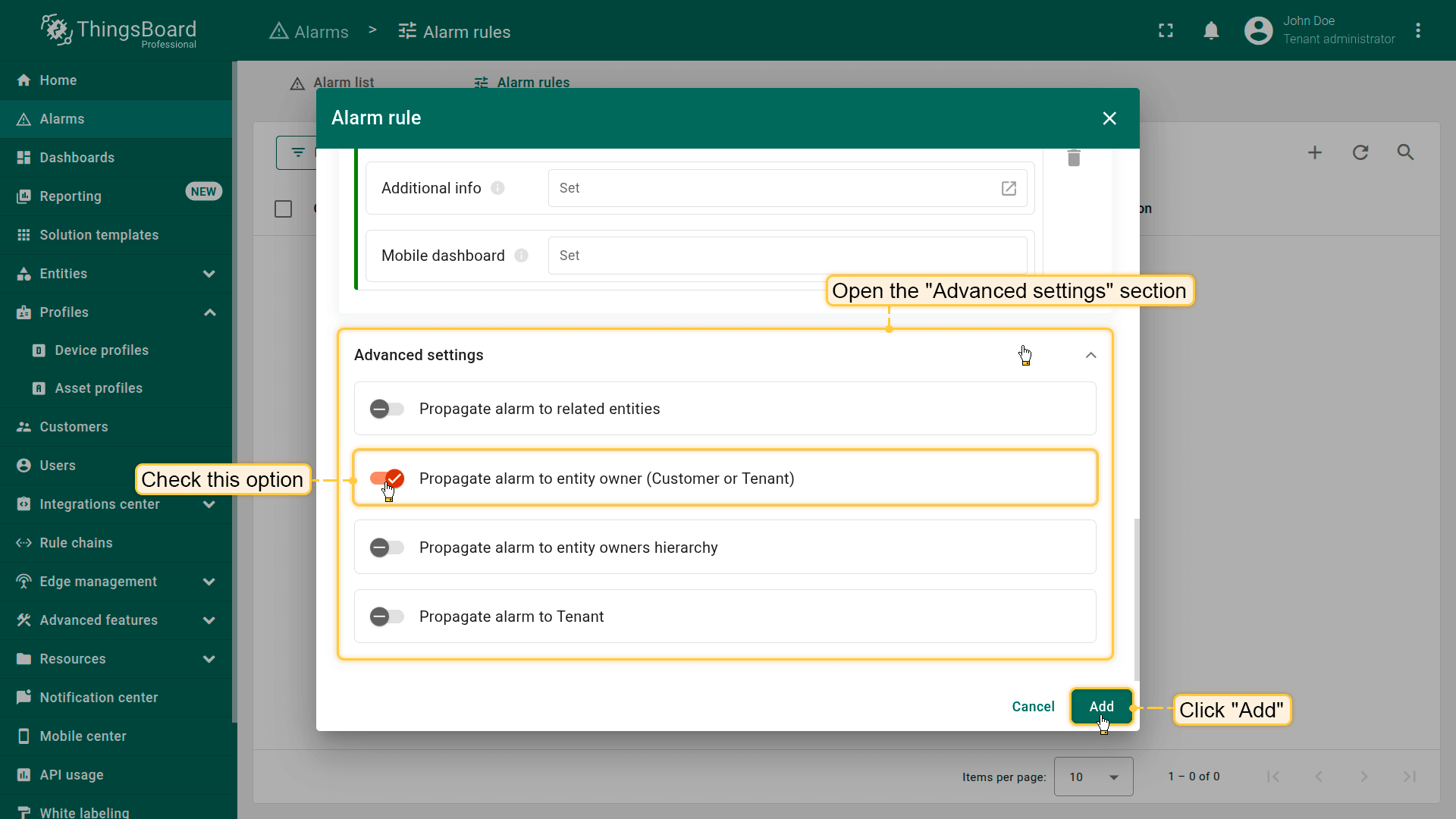Open the user menu three-dot icon

tap(1418, 31)
